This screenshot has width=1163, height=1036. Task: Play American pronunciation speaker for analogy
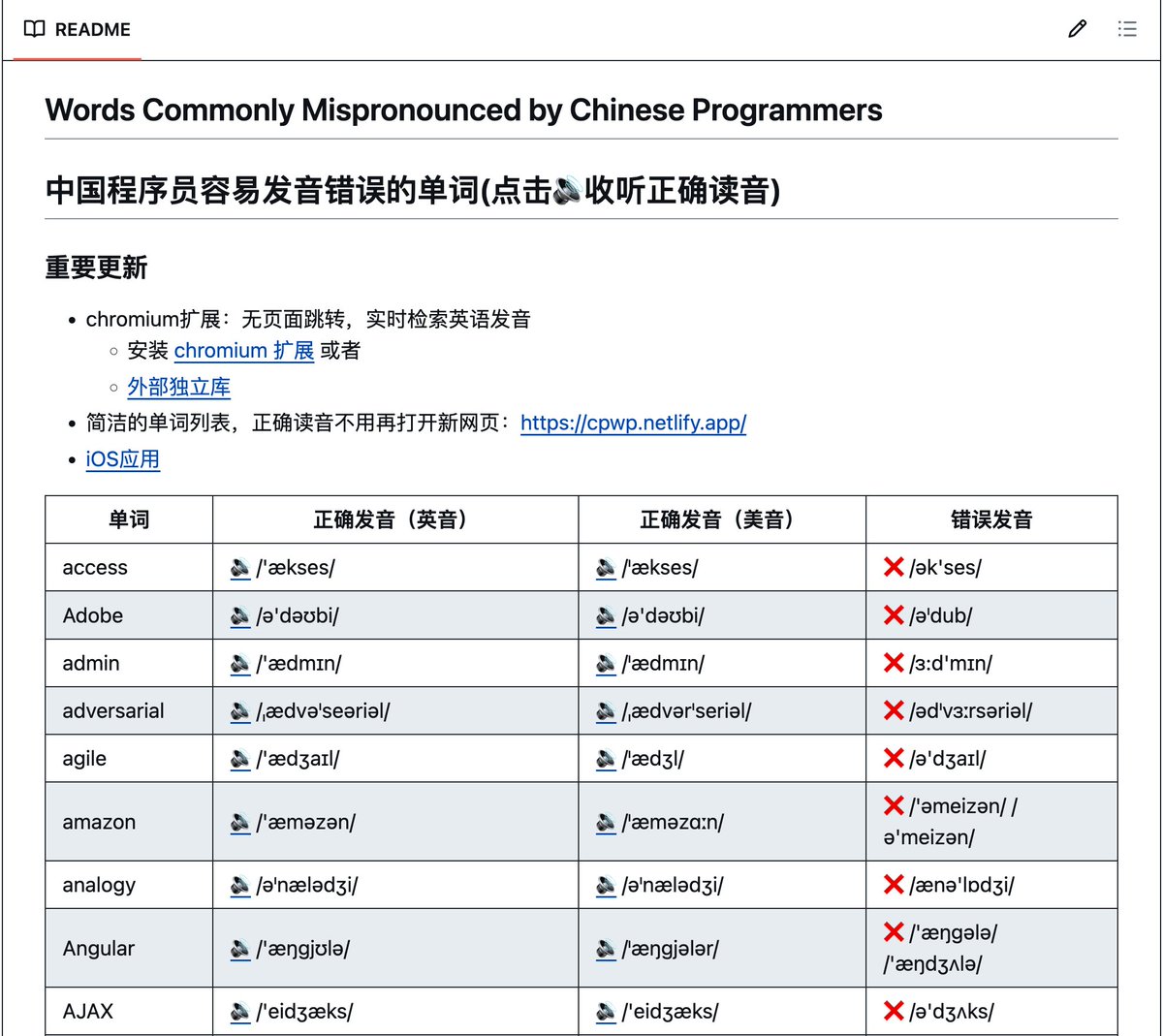click(x=606, y=886)
